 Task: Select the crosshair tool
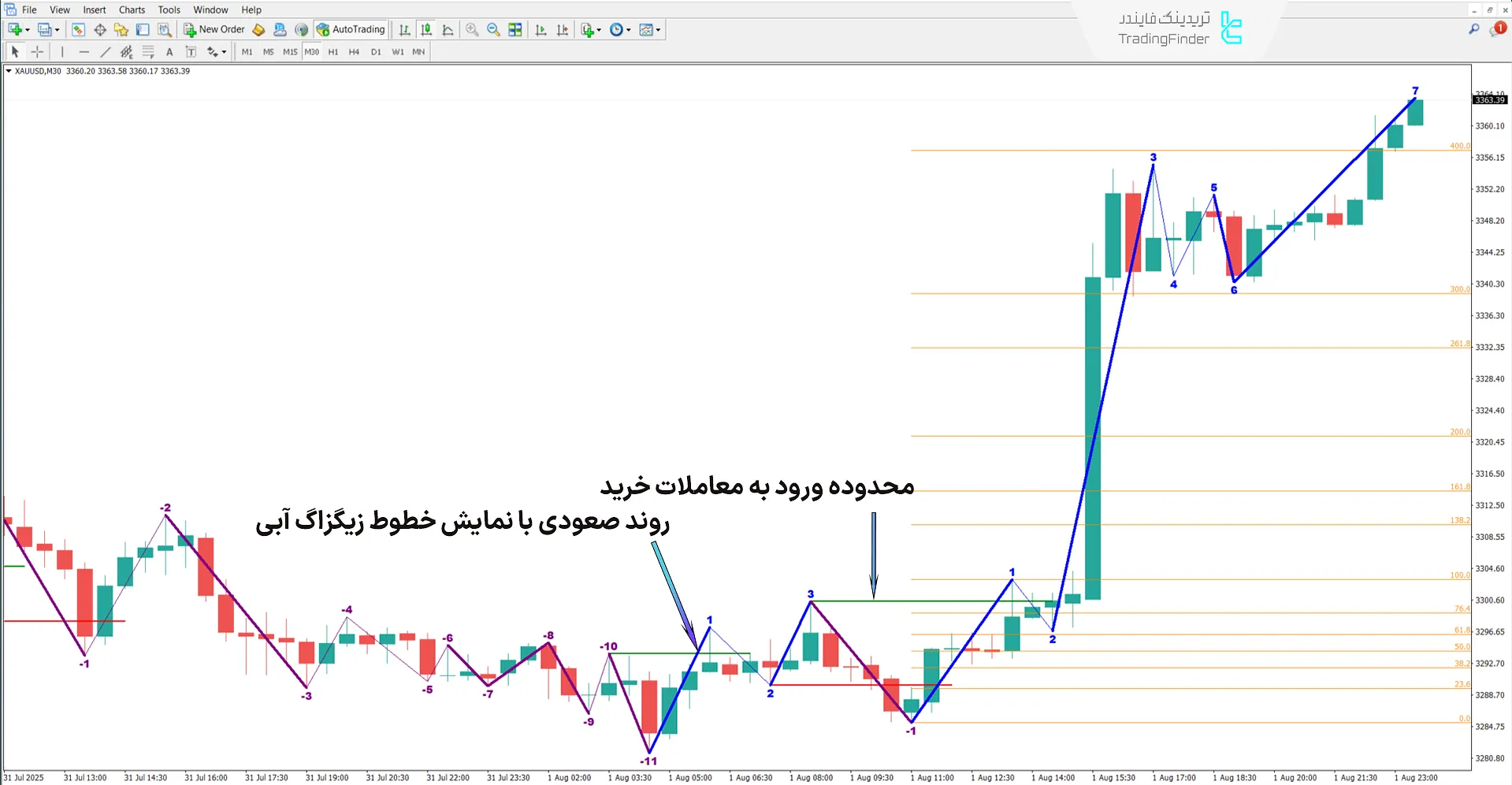click(37, 51)
